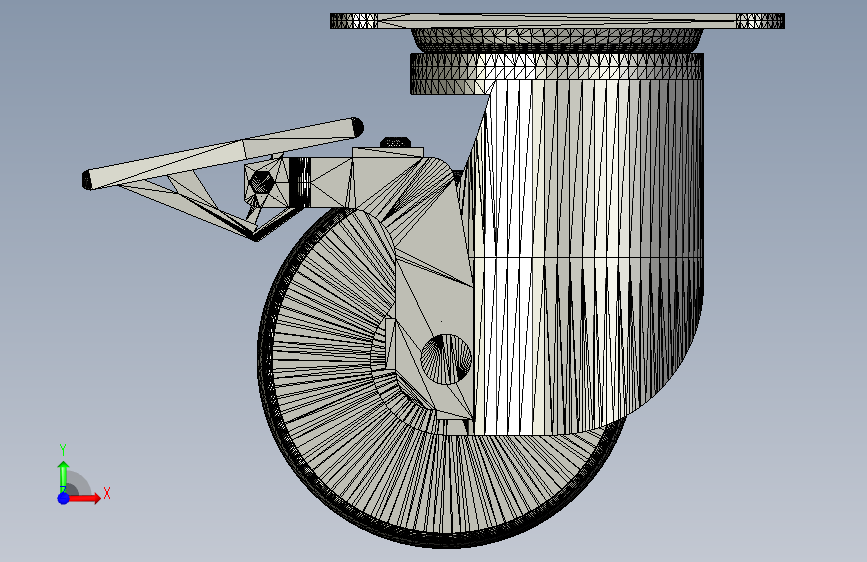Select the round axle hole in the bracket
Viewport: 867px width, 562px height.
[x=446, y=359]
